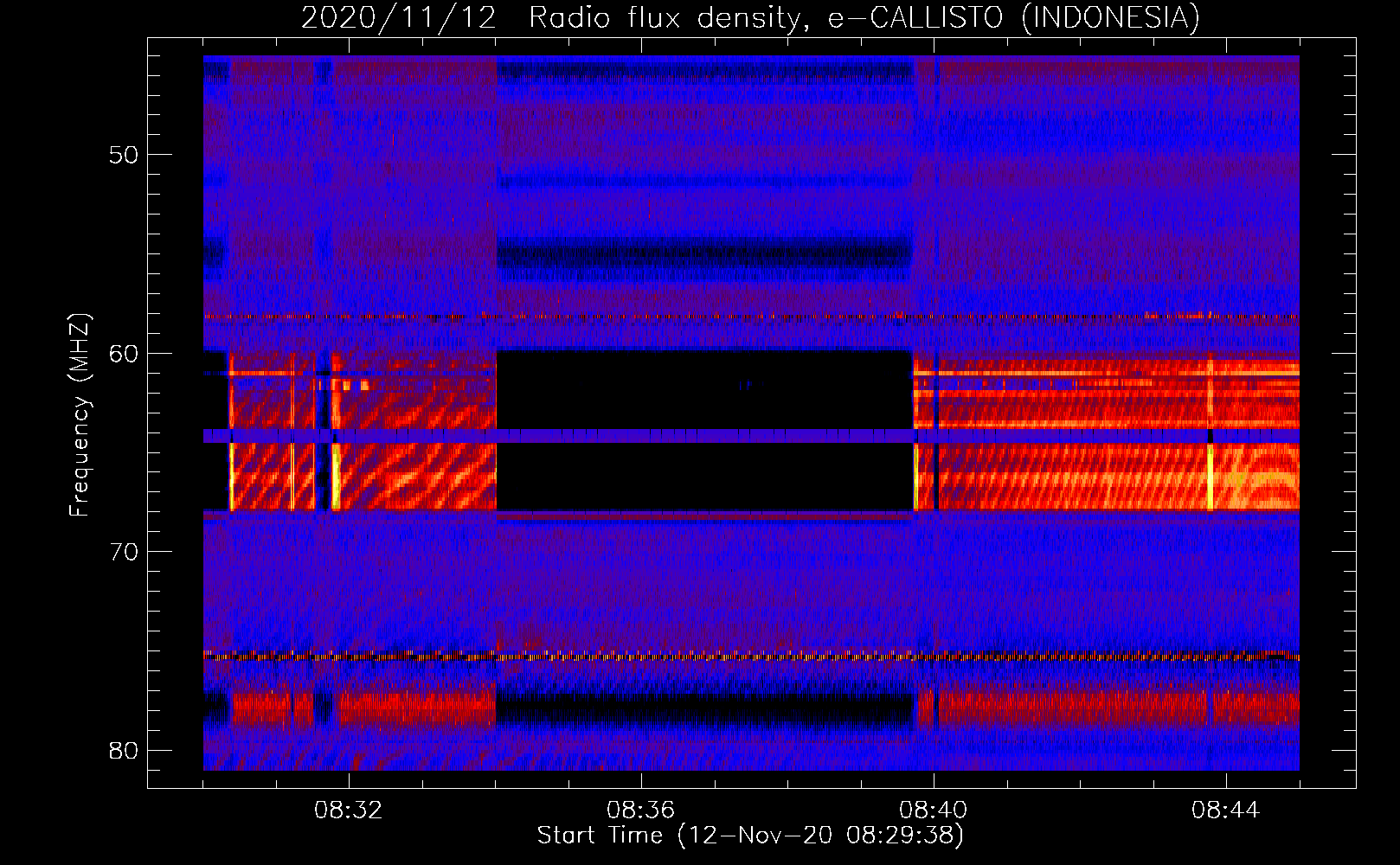
Task: Click the 60 frequency tick label
Action: (124, 353)
